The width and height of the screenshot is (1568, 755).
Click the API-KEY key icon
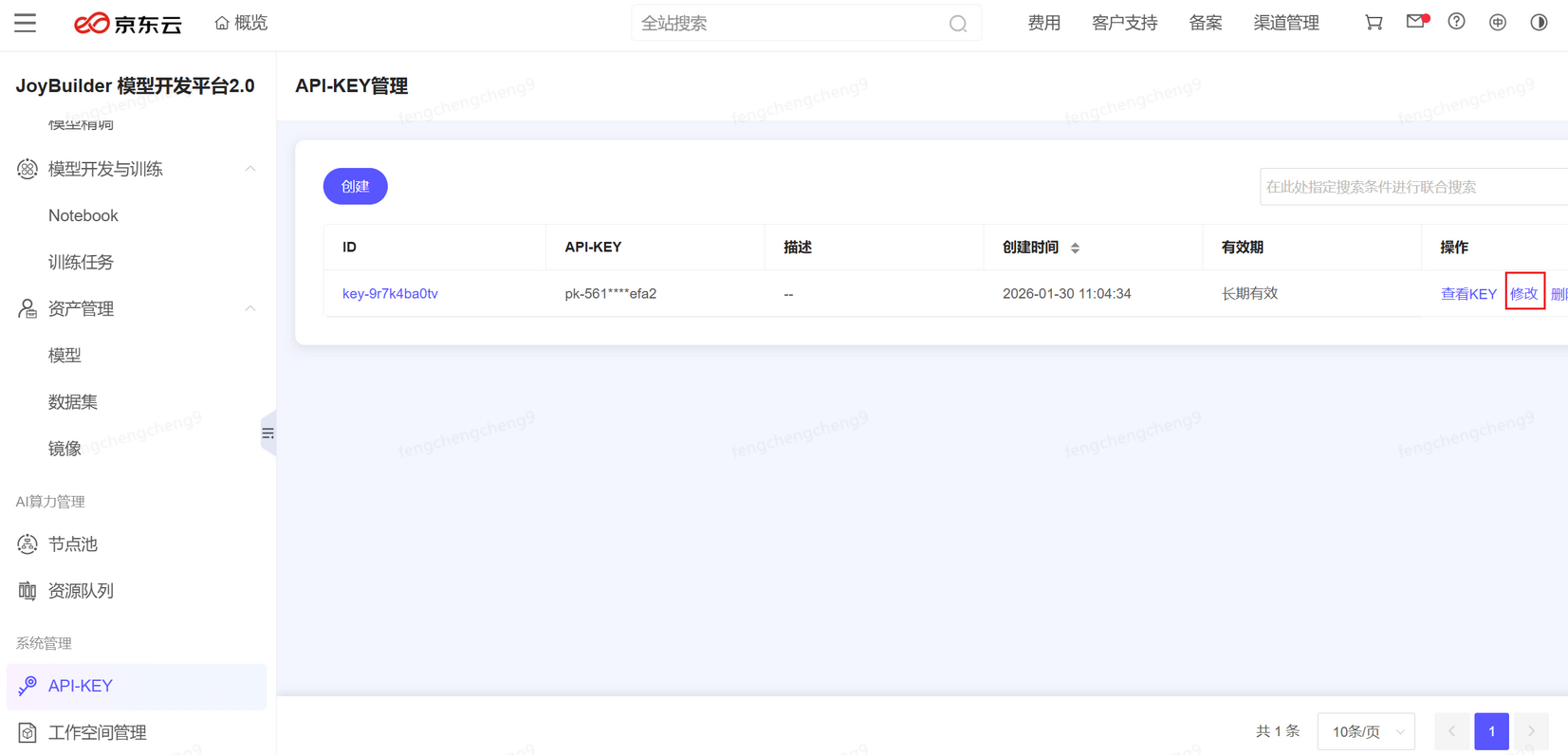tap(28, 685)
